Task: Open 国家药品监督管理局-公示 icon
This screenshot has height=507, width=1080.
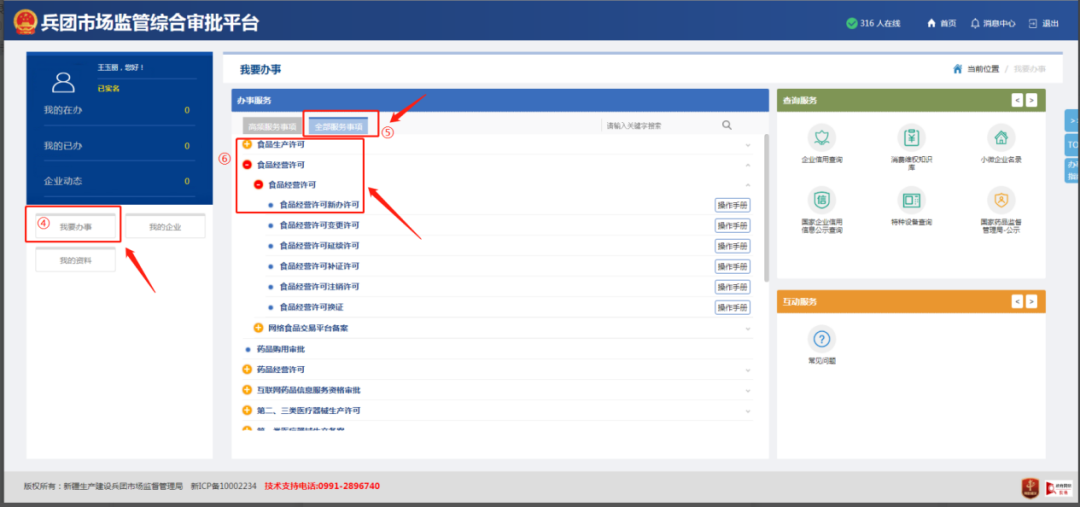Action: pos(1001,200)
